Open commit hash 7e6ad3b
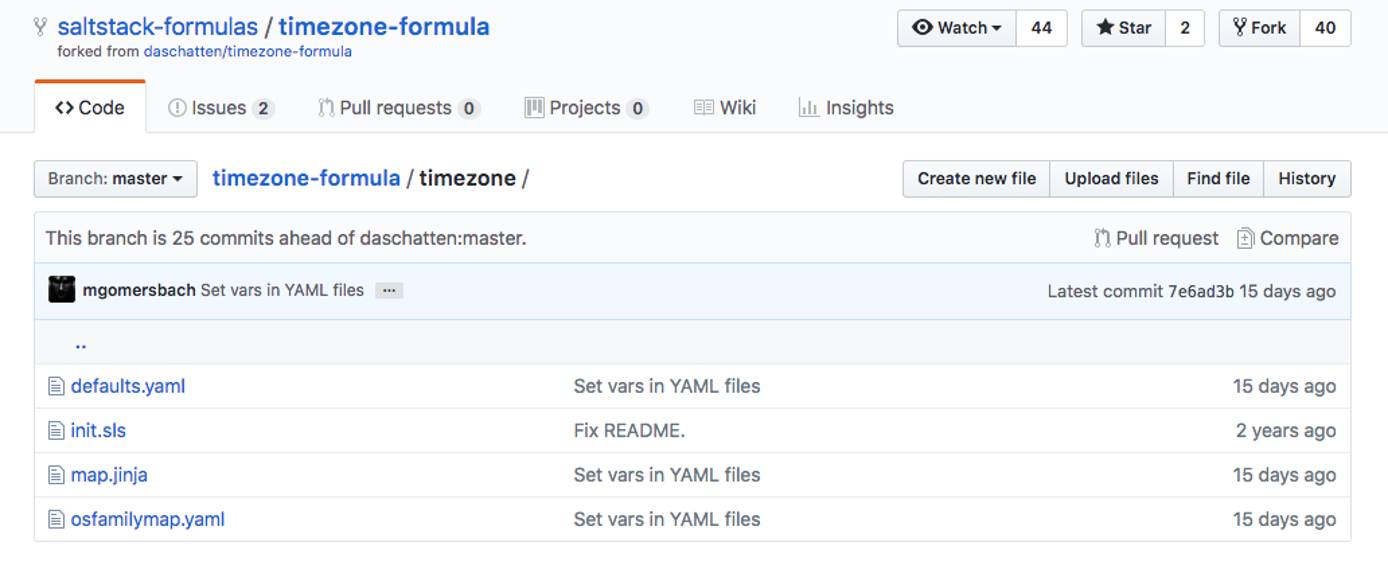Screen dimensions: 1388x573 (1200, 291)
